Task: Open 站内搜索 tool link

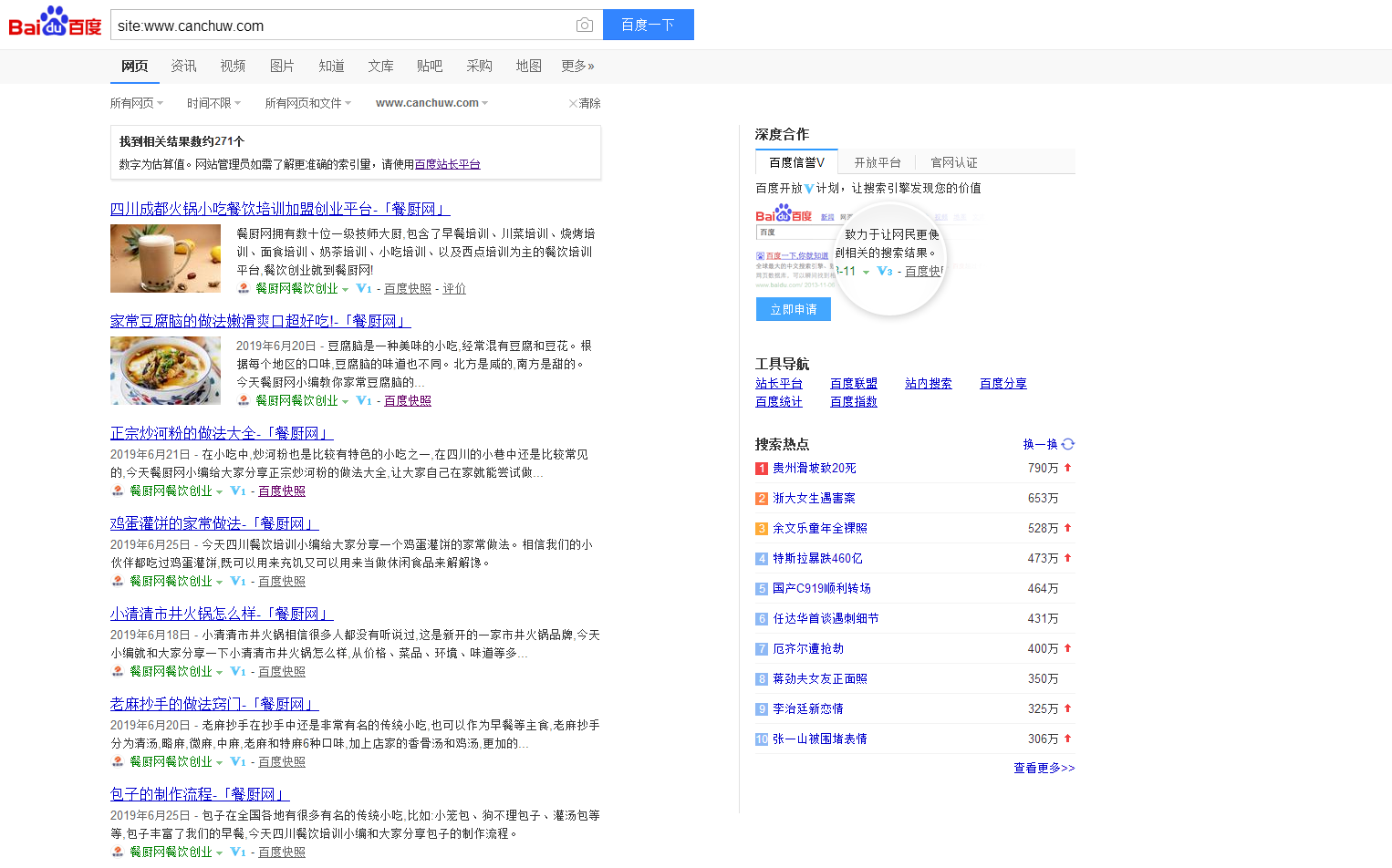Action: coord(929,383)
